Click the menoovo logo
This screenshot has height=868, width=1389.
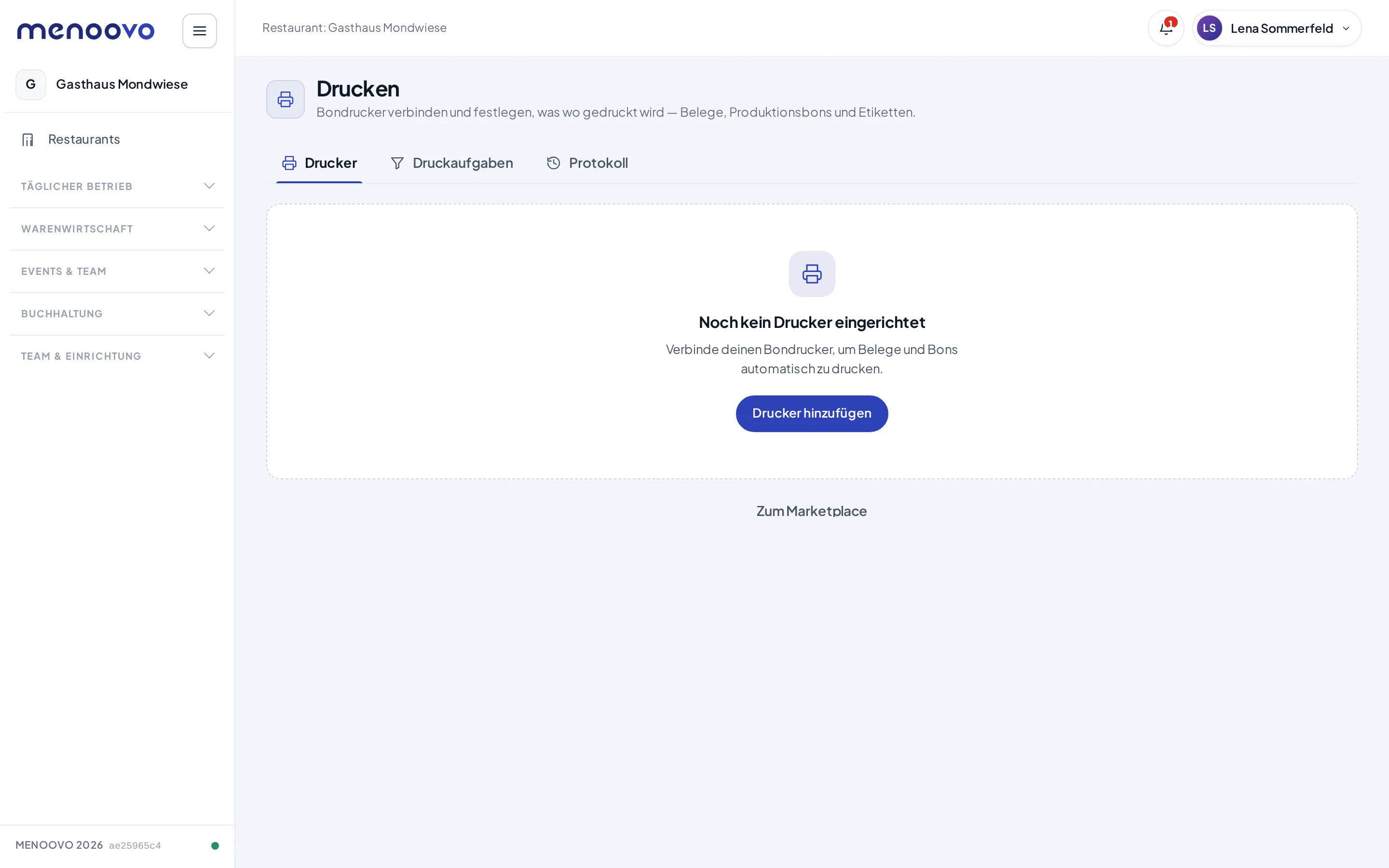coord(85,31)
